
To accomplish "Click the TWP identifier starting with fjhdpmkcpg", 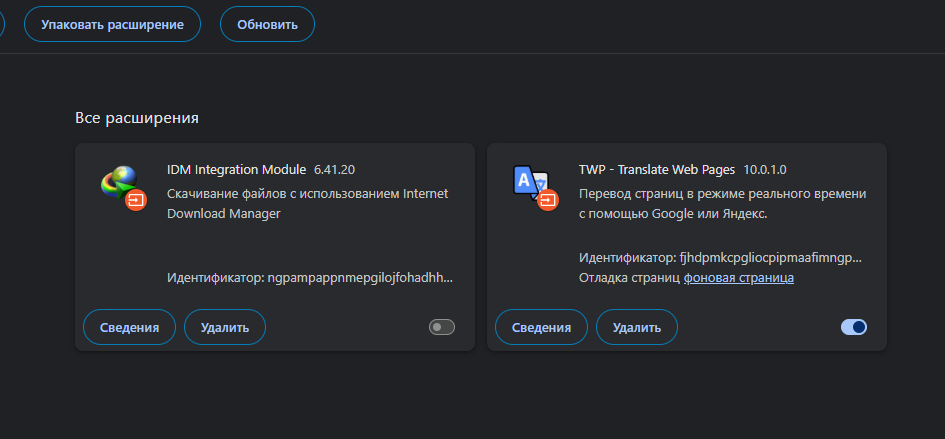I will pyautogui.click(x=720, y=258).
